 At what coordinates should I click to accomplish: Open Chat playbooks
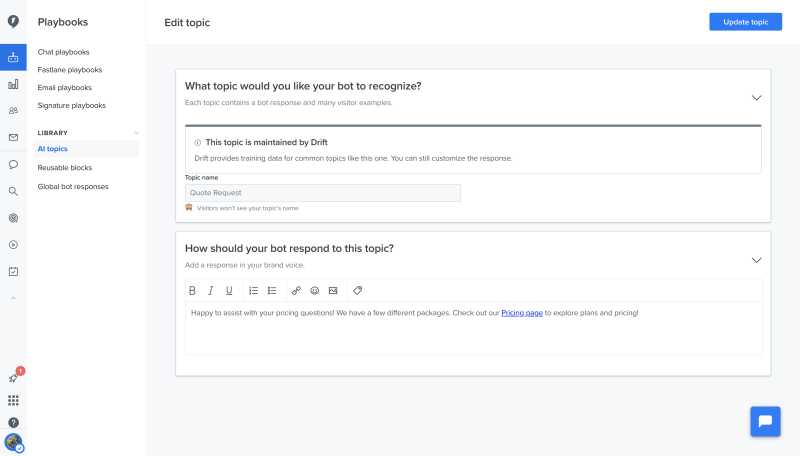tap(64, 52)
